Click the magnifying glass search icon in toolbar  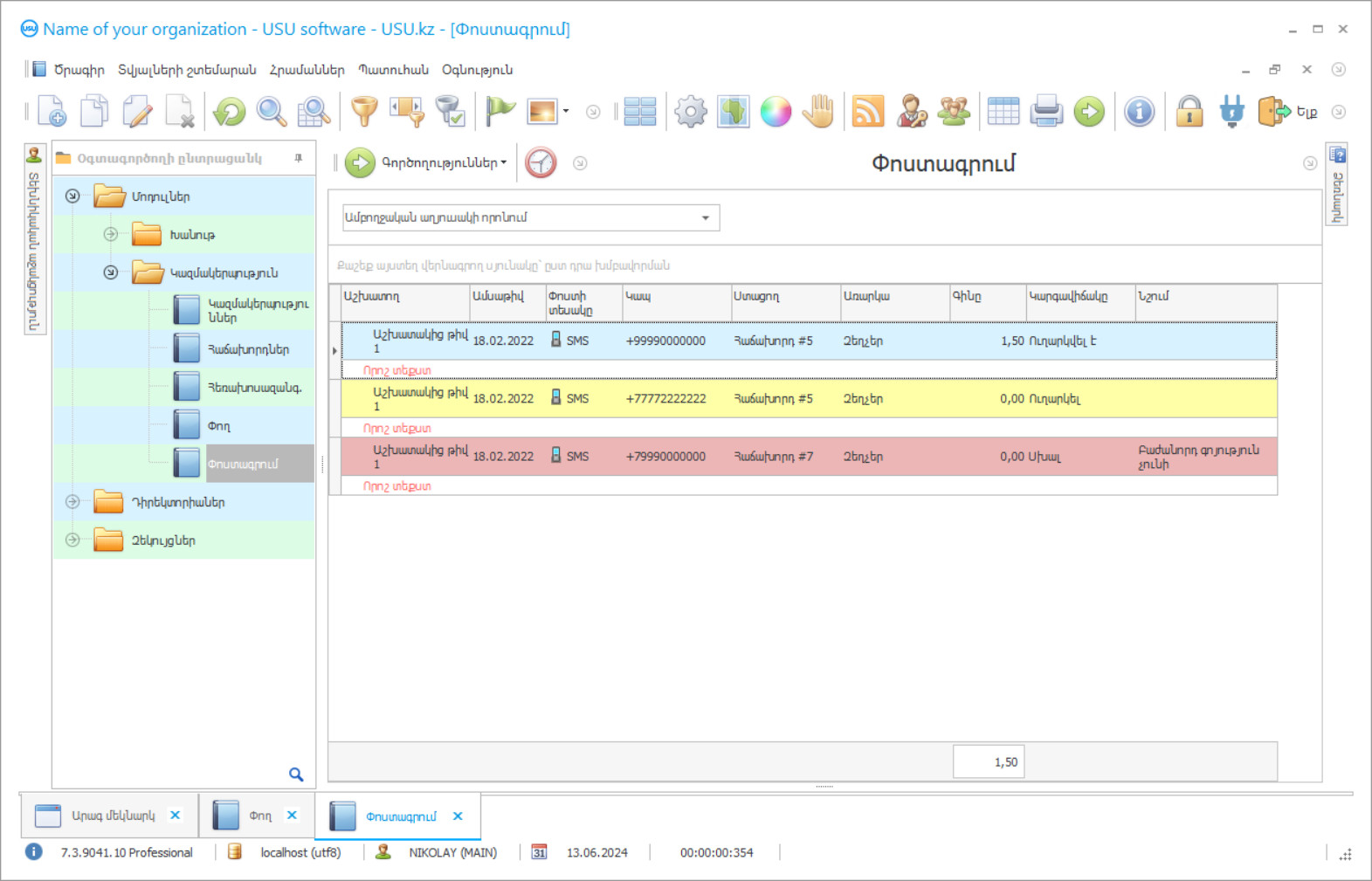point(272,112)
